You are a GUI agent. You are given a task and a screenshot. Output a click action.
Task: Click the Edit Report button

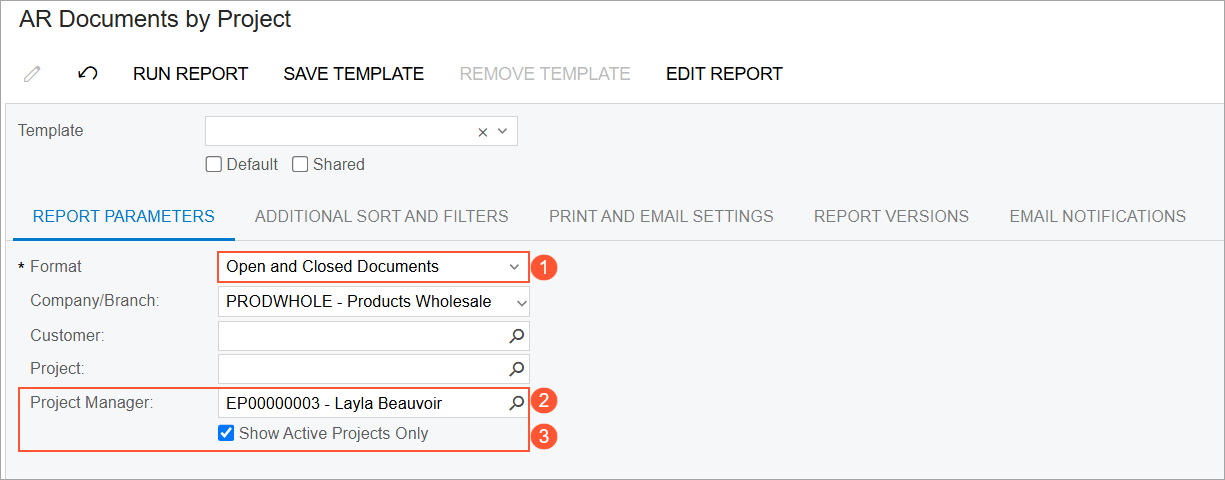point(724,74)
